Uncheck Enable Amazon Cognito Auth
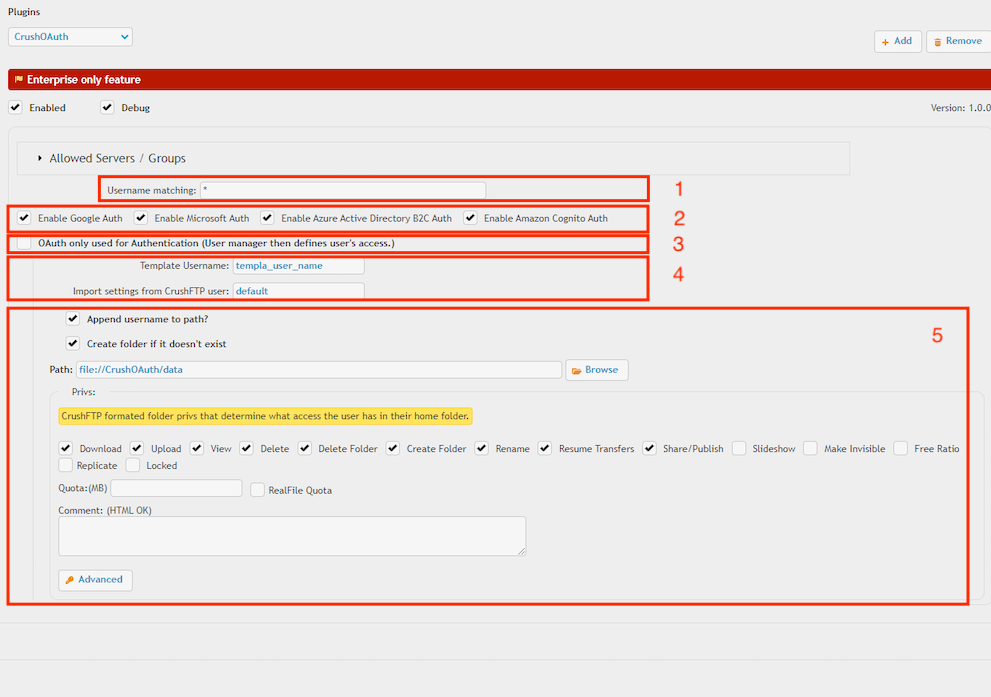991x697 pixels. 470,218
